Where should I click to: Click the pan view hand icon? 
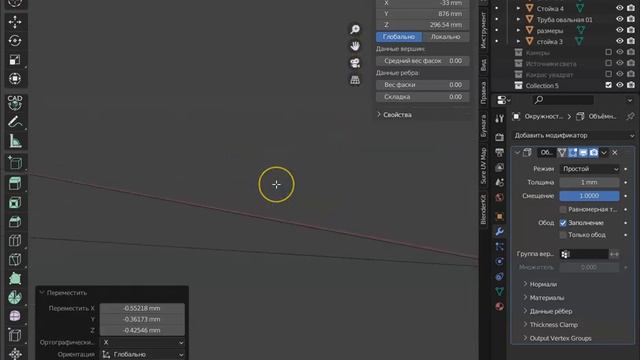[355, 46]
